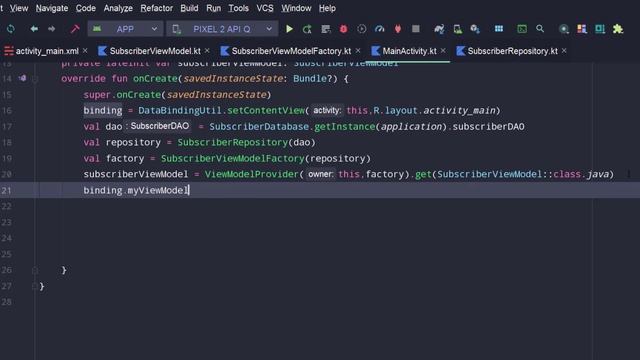The width and height of the screenshot is (640, 360).
Task: Run the app with the green play icon
Action: pos(289,29)
